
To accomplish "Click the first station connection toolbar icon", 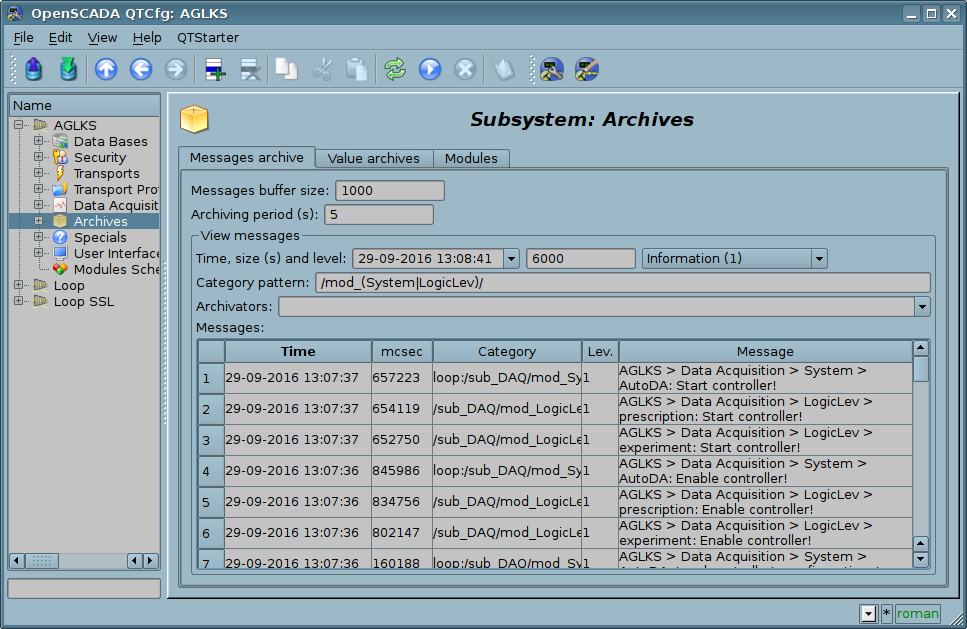I will pos(551,69).
